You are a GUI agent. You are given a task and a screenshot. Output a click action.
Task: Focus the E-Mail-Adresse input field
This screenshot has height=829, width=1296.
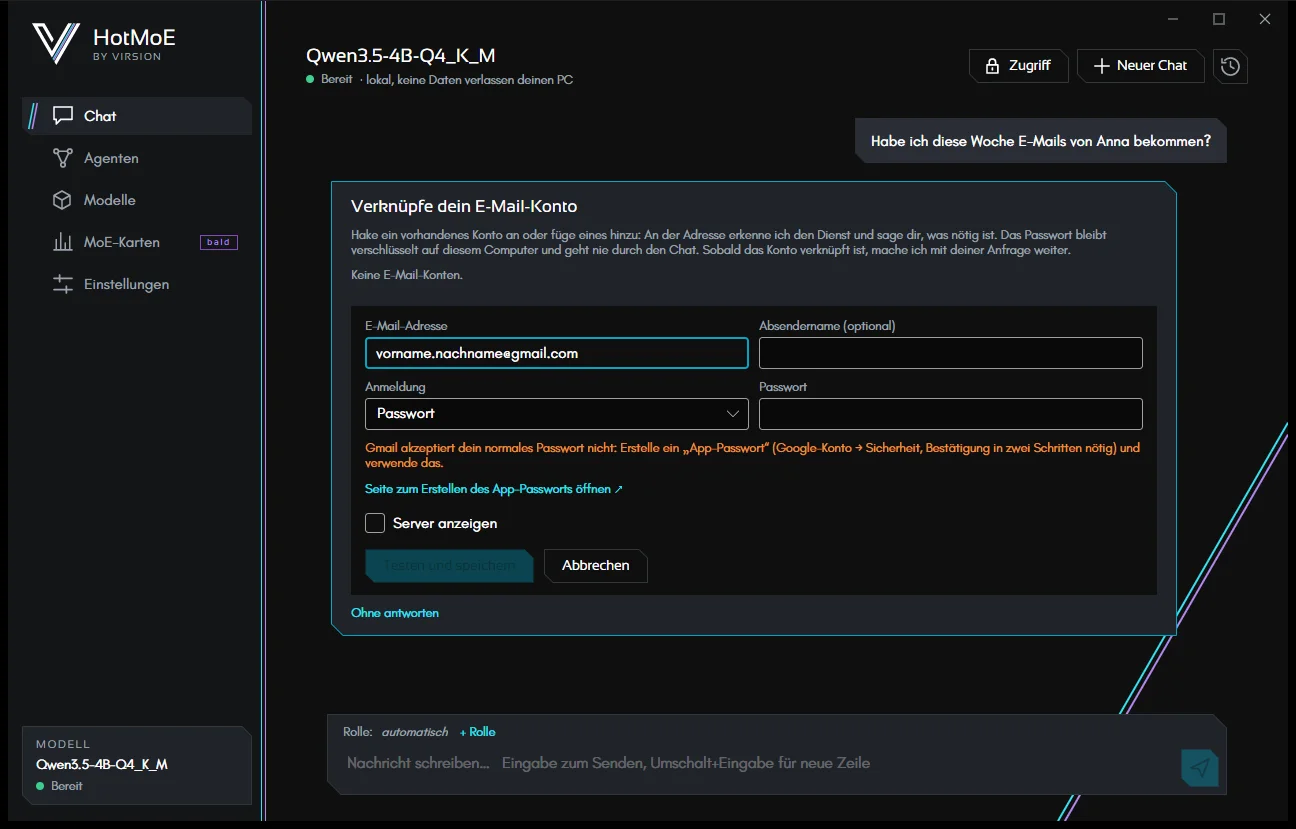557,353
